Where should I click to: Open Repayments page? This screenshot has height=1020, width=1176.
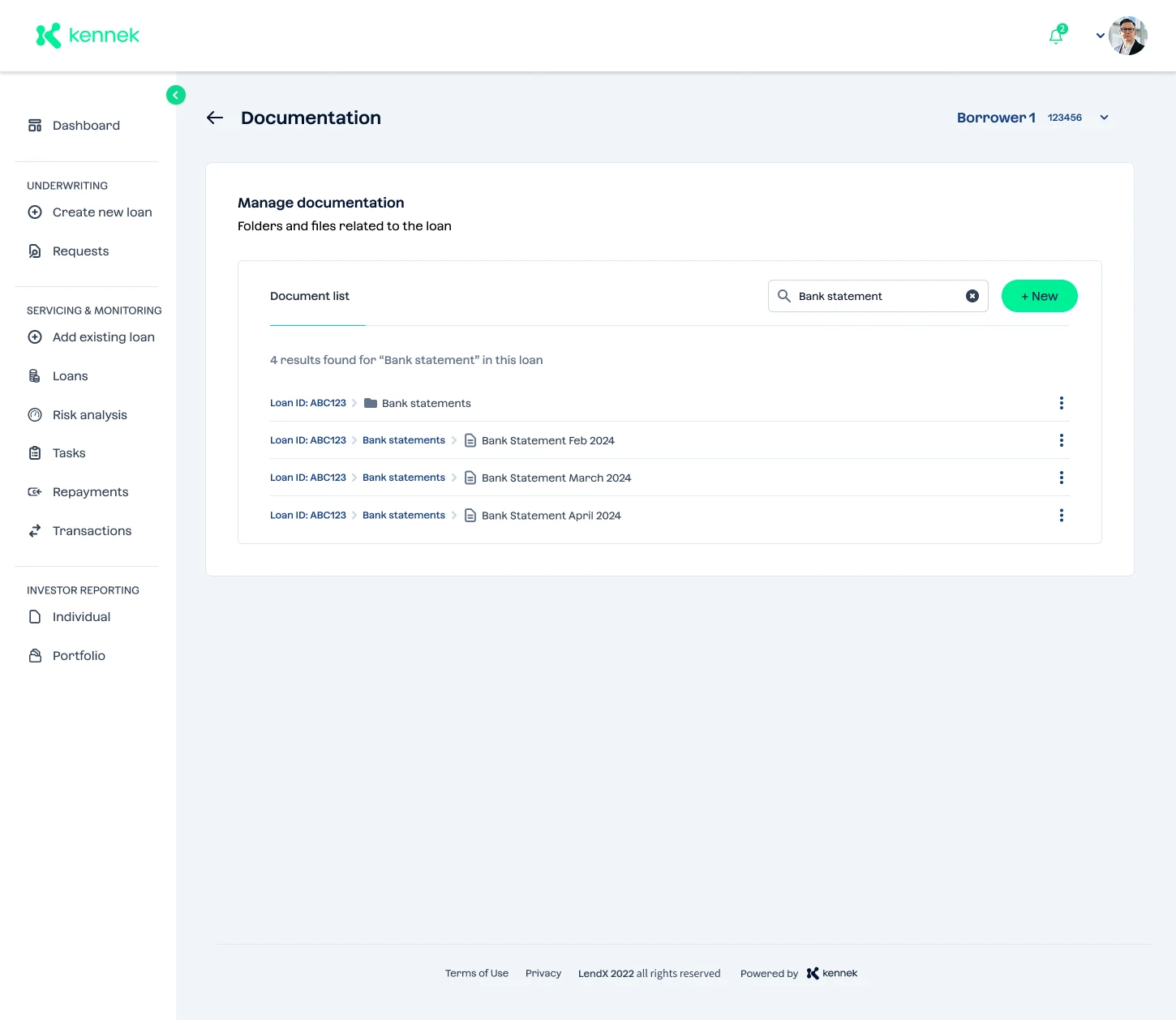coord(79,492)
